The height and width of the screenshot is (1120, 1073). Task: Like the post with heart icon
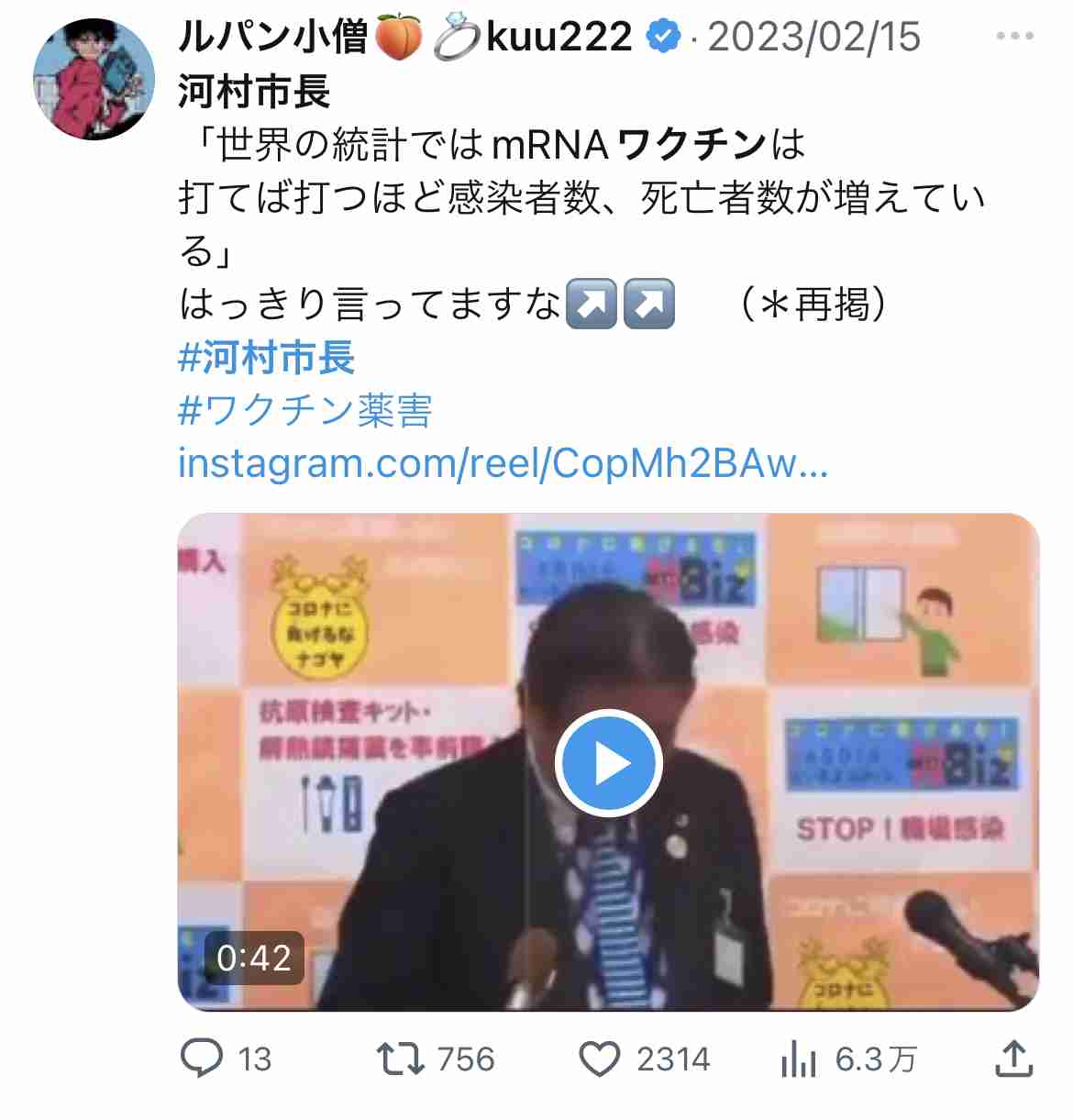(600, 1059)
